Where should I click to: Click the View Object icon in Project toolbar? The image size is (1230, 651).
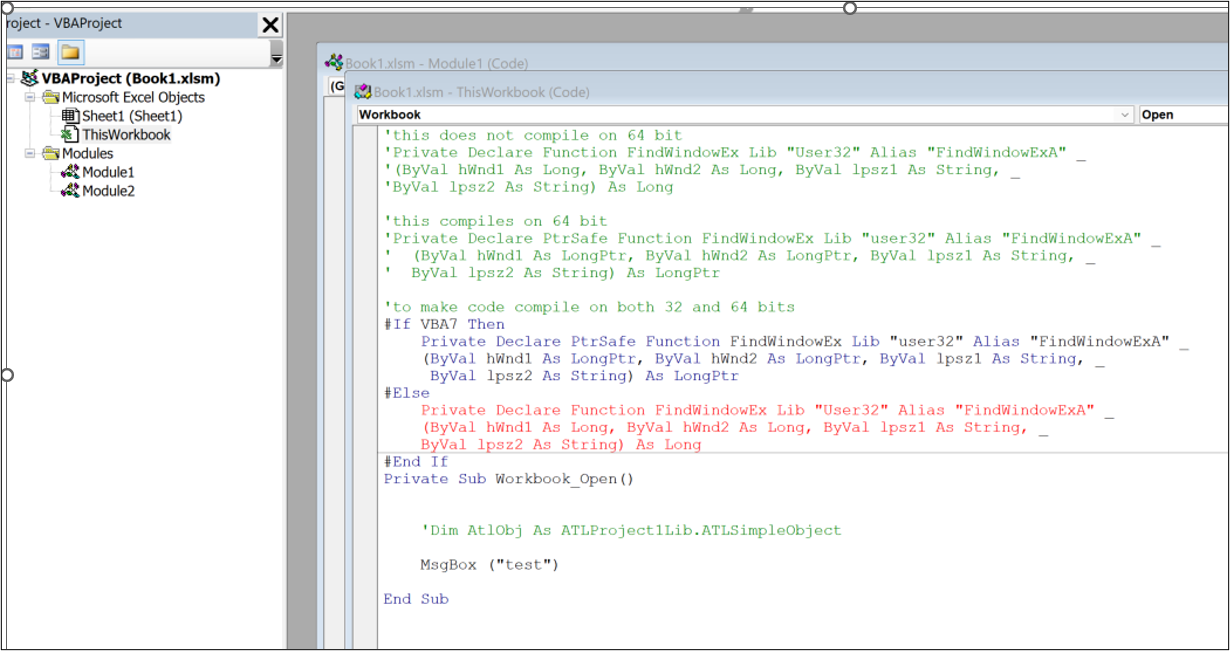point(41,52)
